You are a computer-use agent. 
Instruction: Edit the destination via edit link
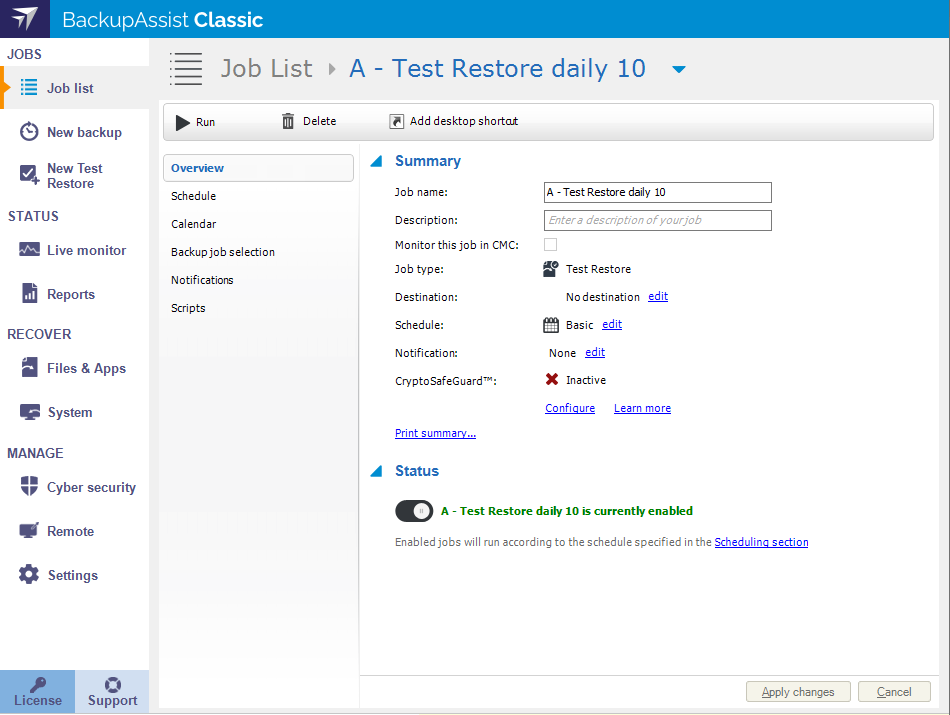point(658,297)
